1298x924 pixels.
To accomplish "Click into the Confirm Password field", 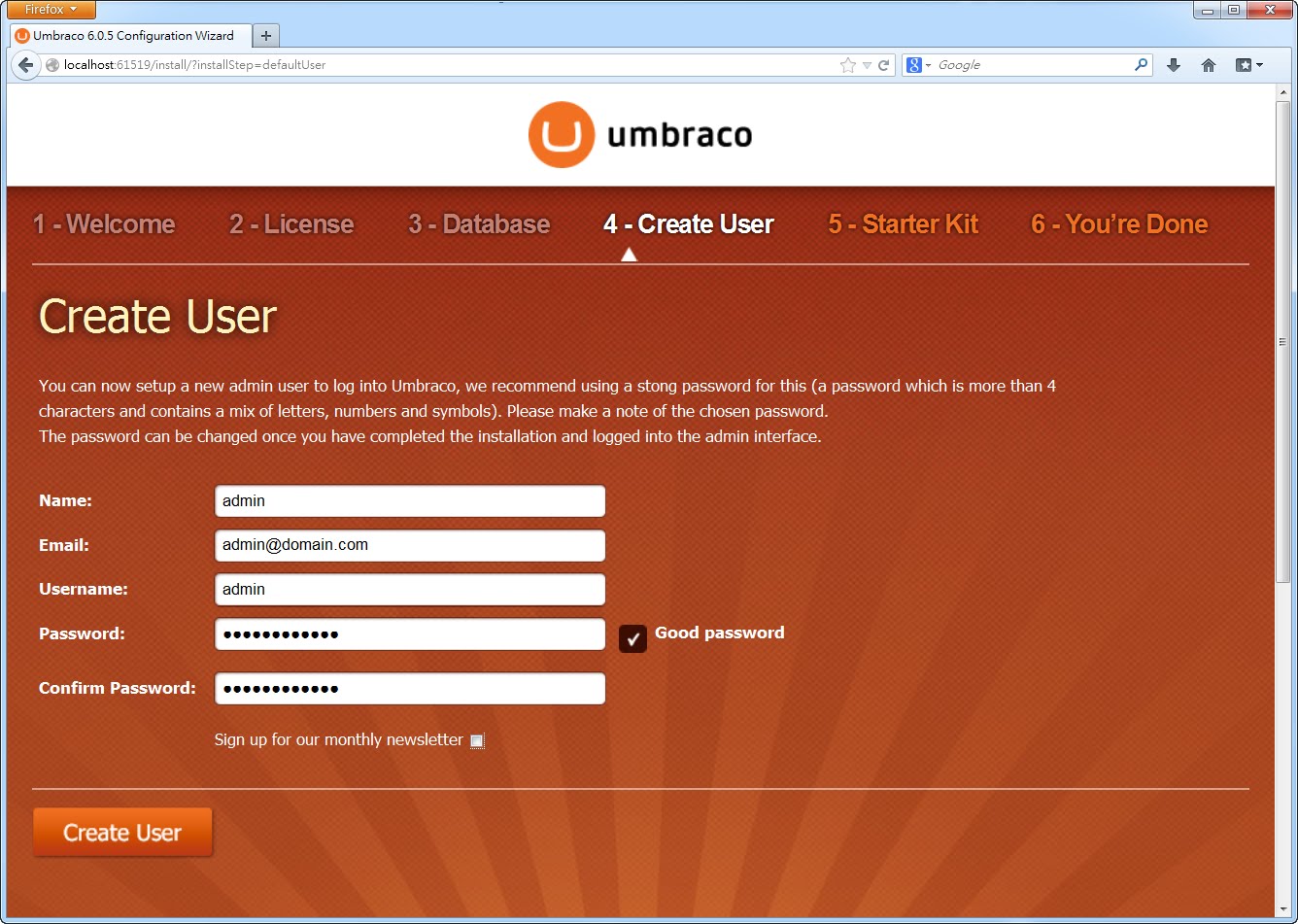I will point(410,689).
